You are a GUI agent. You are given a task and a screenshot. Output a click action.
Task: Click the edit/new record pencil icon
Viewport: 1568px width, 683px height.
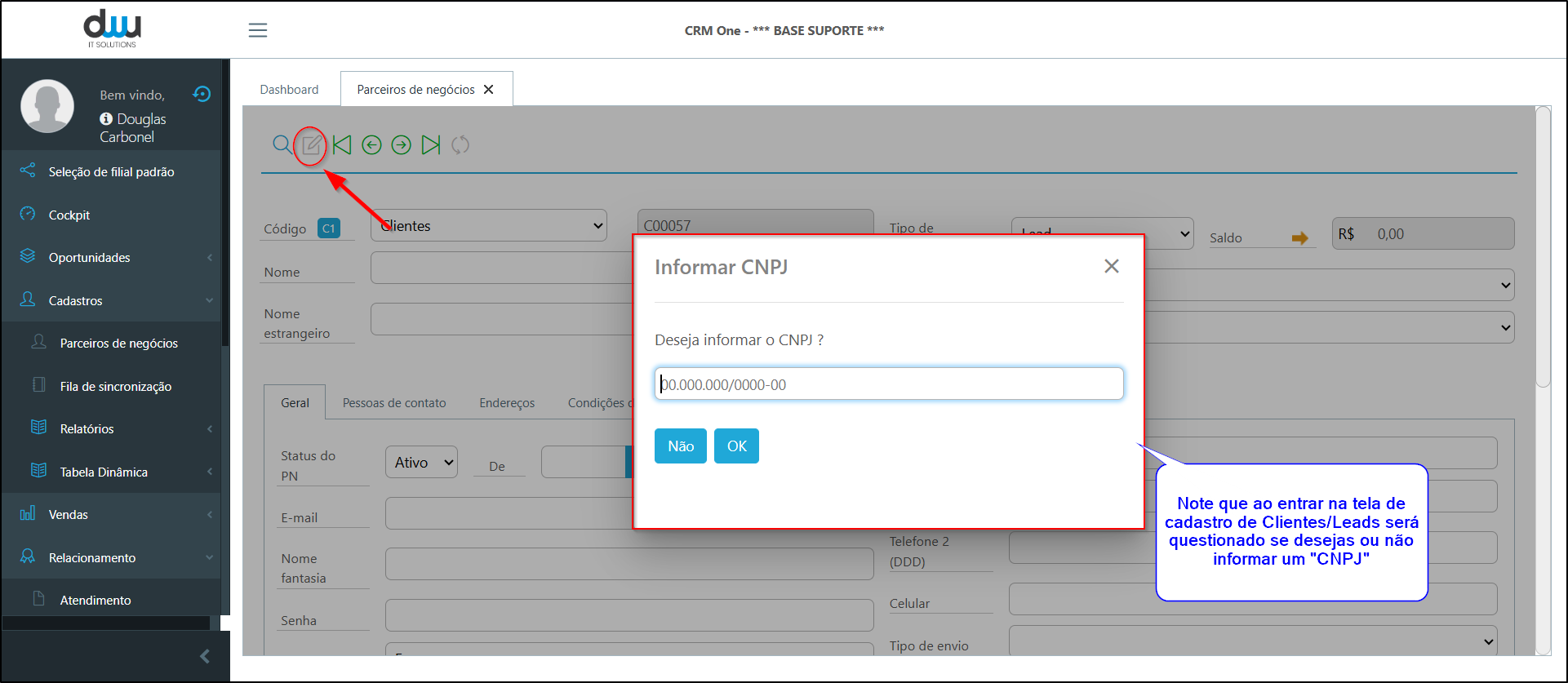click(311, 145)
